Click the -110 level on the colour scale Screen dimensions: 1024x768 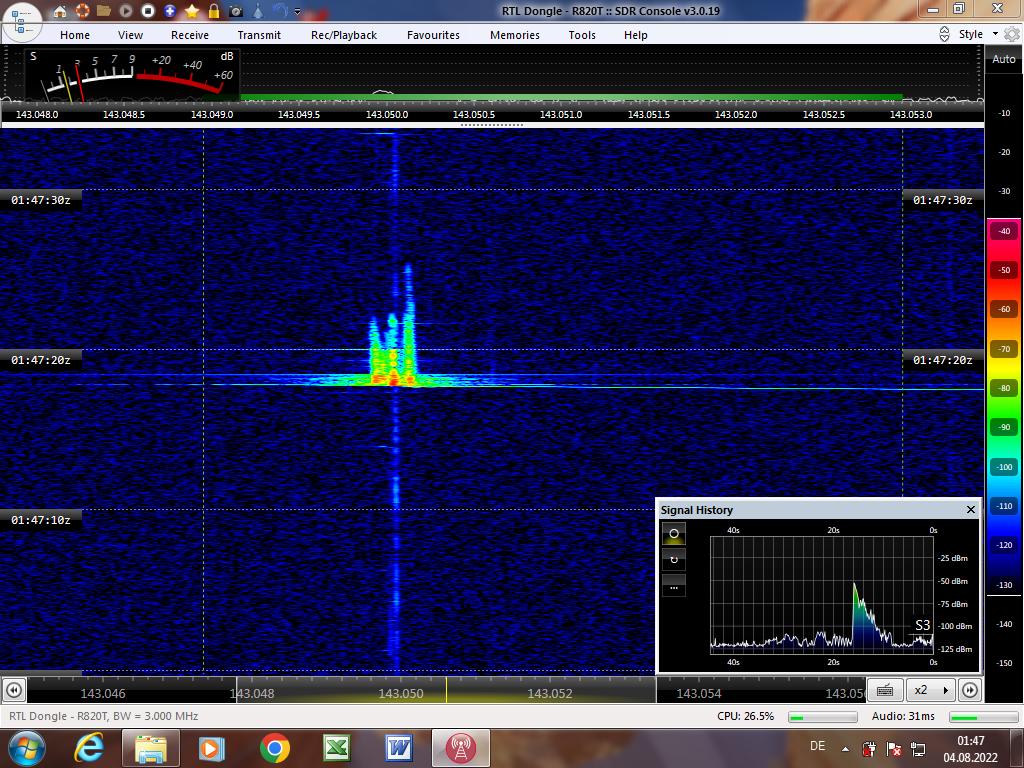pos(1004,506)
